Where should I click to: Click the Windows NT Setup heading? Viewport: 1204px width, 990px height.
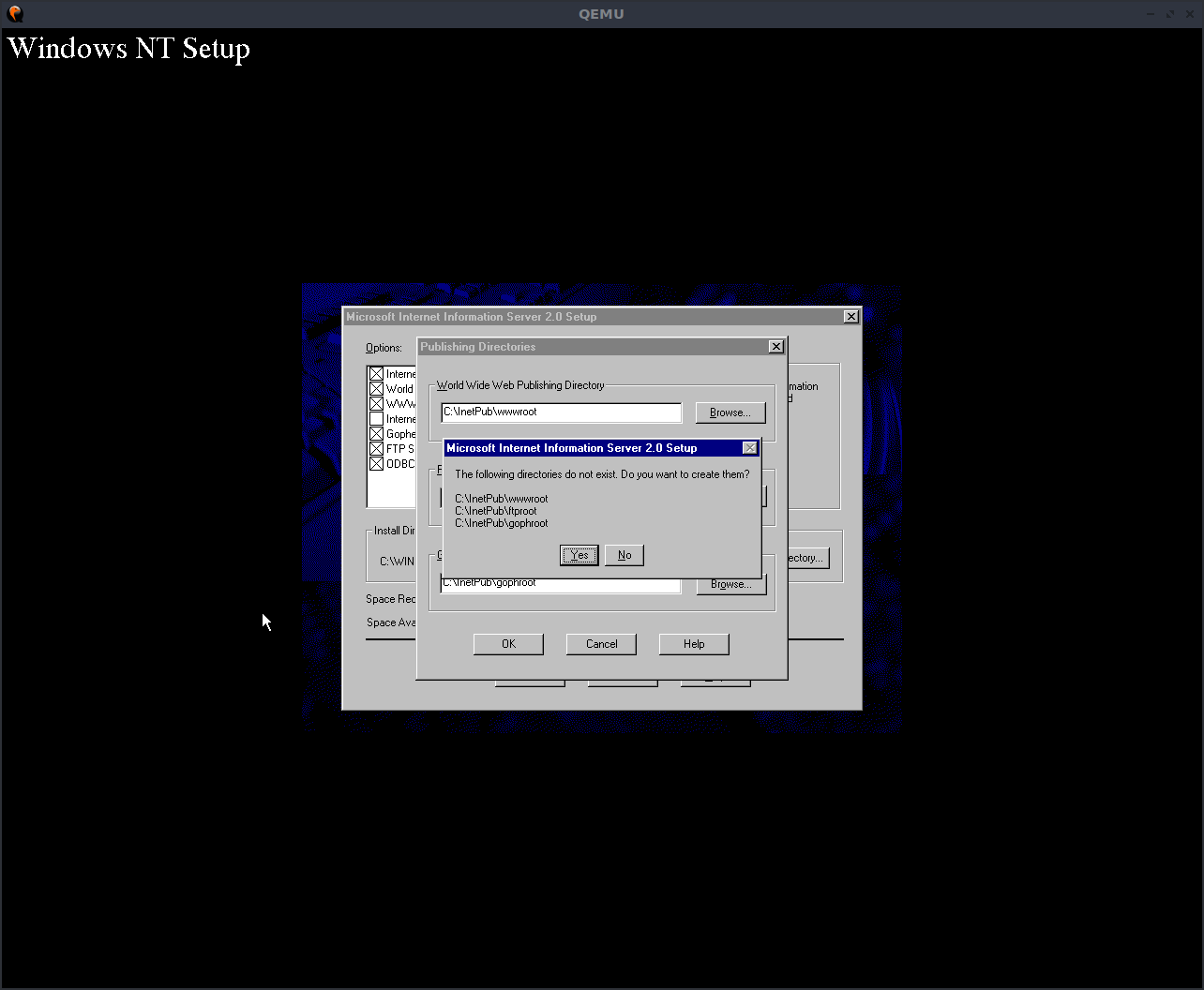pyautogui.click(x=128, y=49)
